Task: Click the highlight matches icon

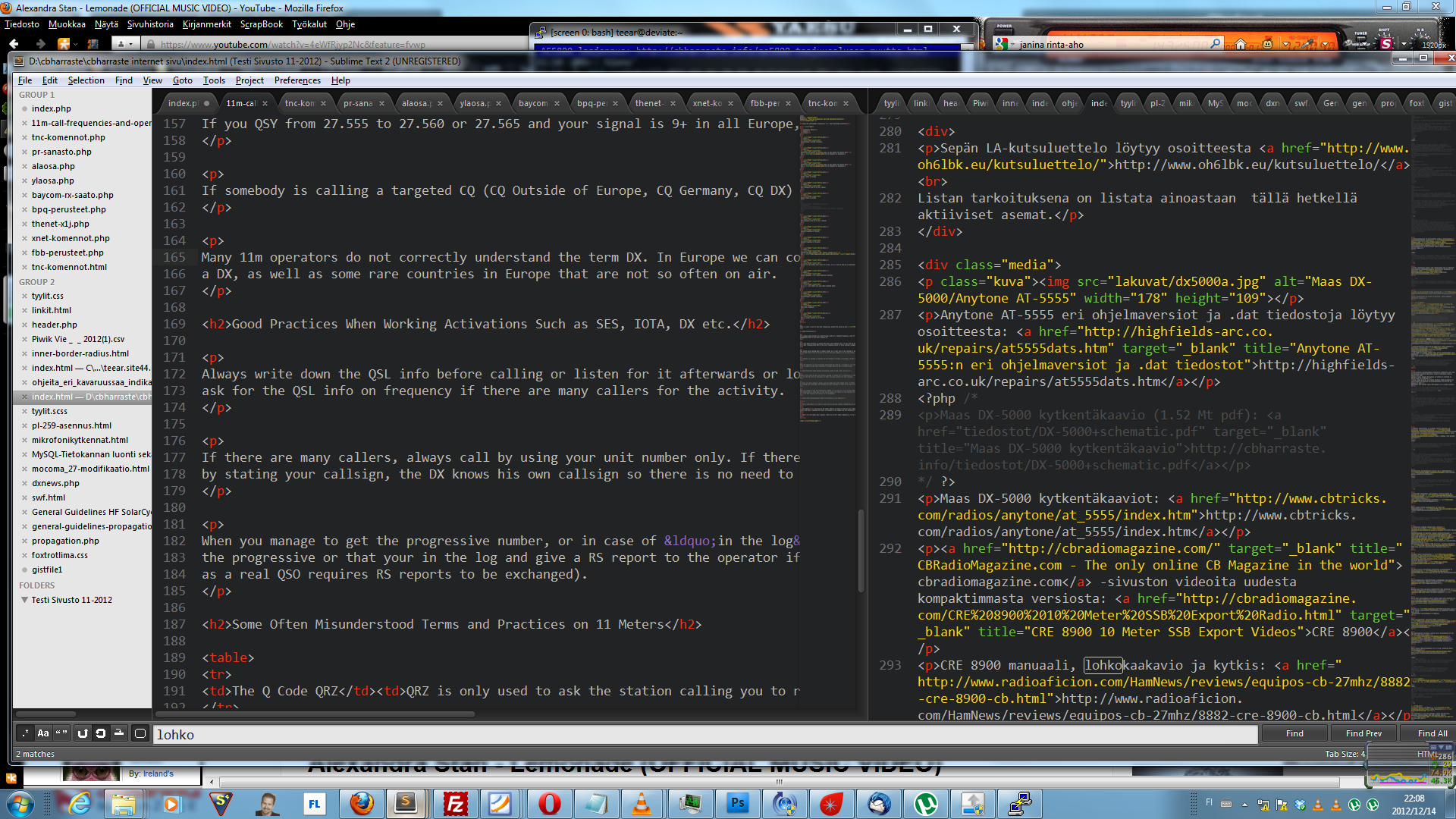Action: [140, 733]
